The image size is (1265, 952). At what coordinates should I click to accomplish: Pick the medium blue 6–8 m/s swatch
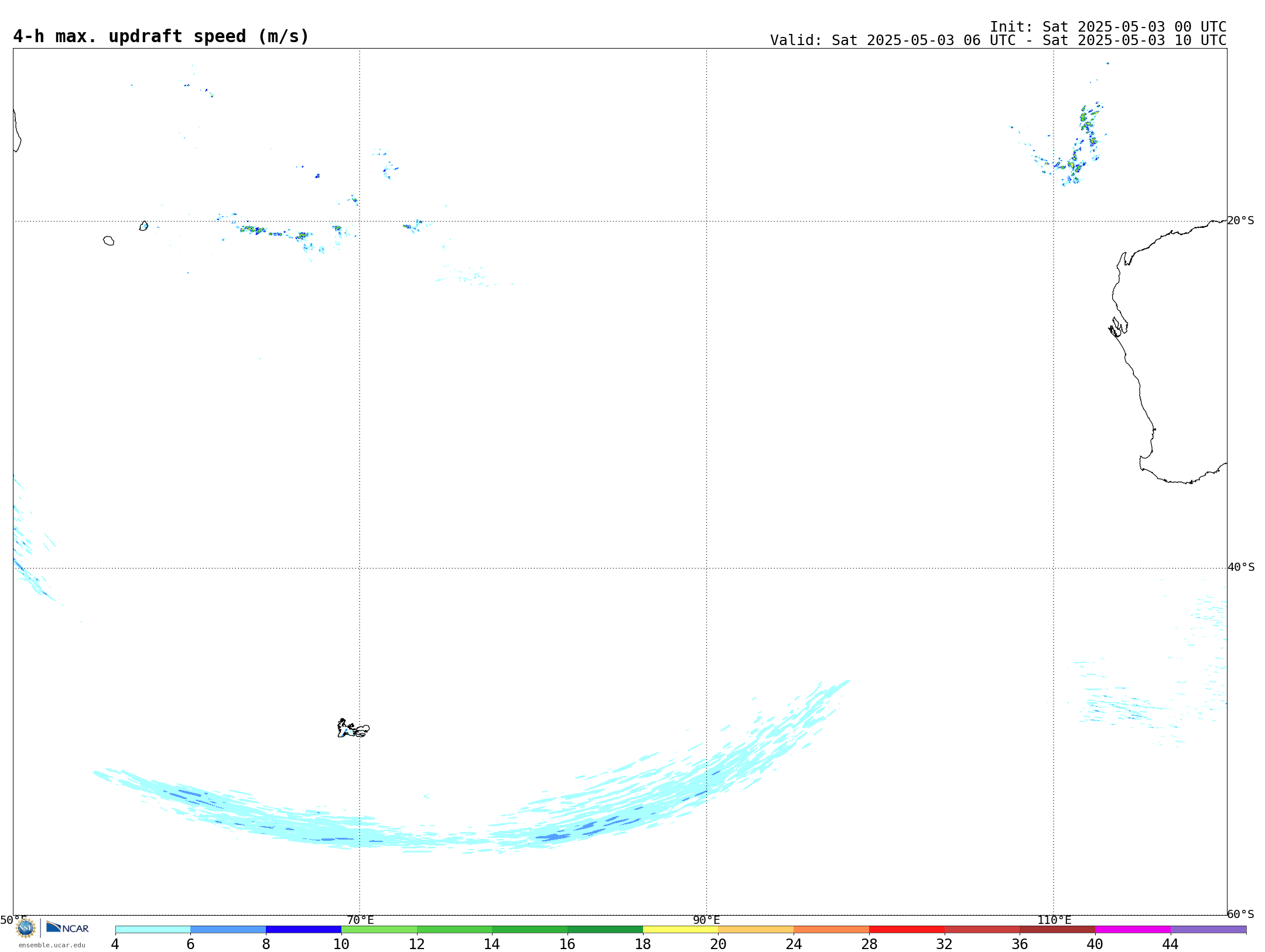[x=228, y=929]
